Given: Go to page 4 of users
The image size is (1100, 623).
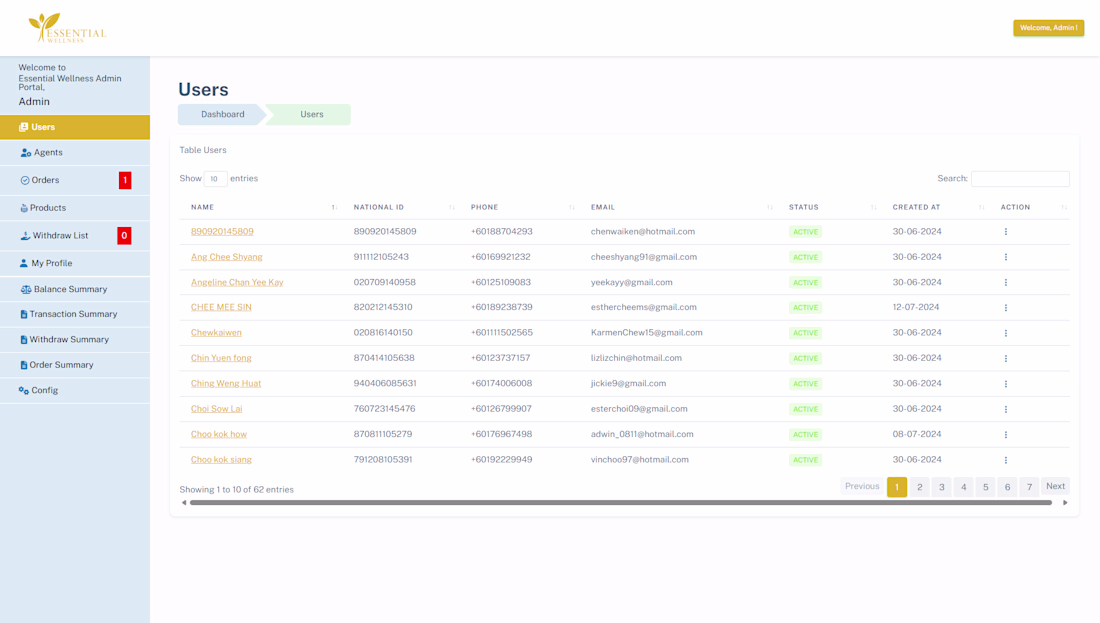Looking at the screenshot, I should click(x=963, y=487).
